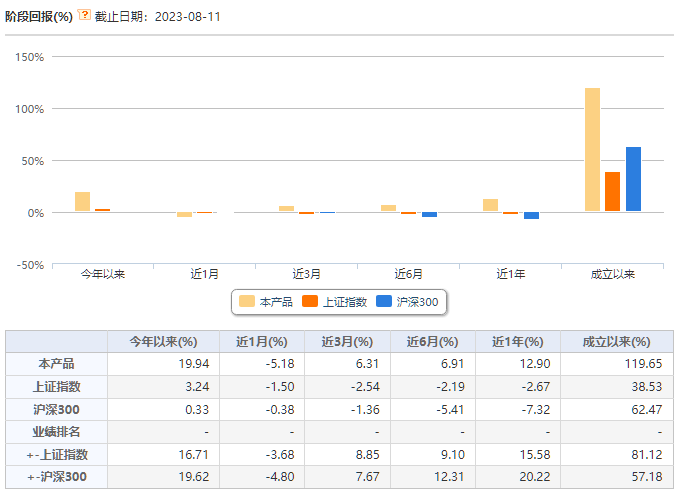
Task: Click the 今年以来(%) column header
Action: (164, 342)
